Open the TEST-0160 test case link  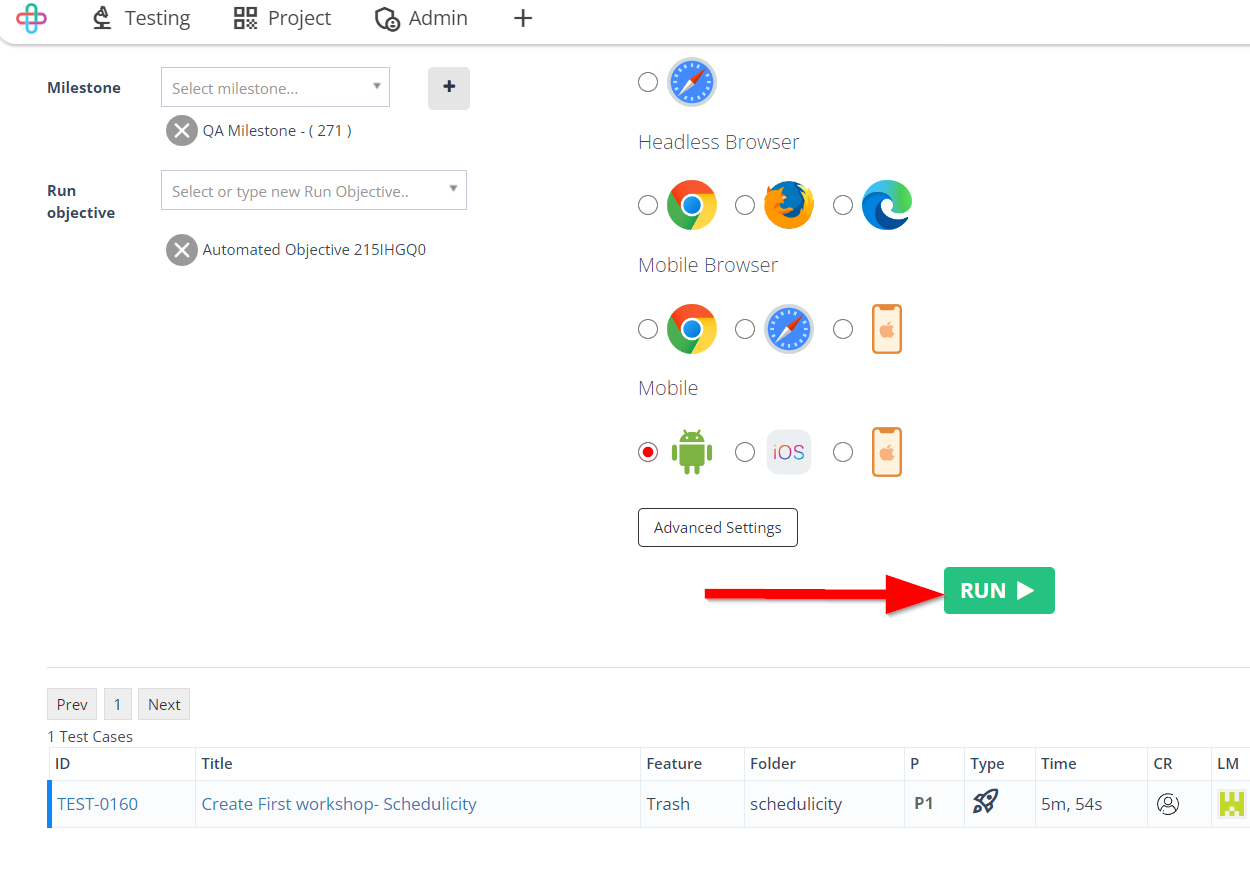click(x=97, y=804)
